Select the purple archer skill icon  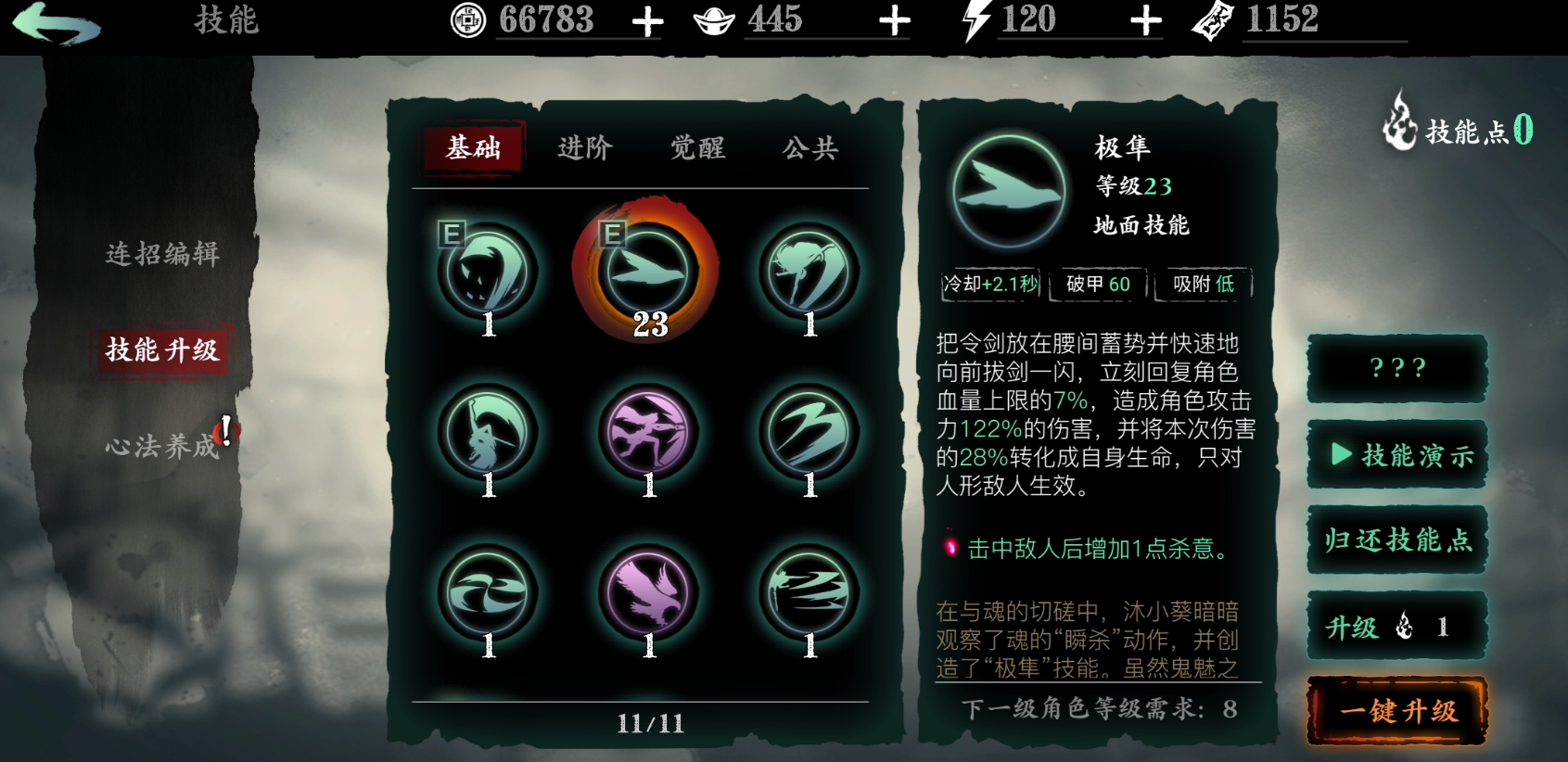click(648, 433)
